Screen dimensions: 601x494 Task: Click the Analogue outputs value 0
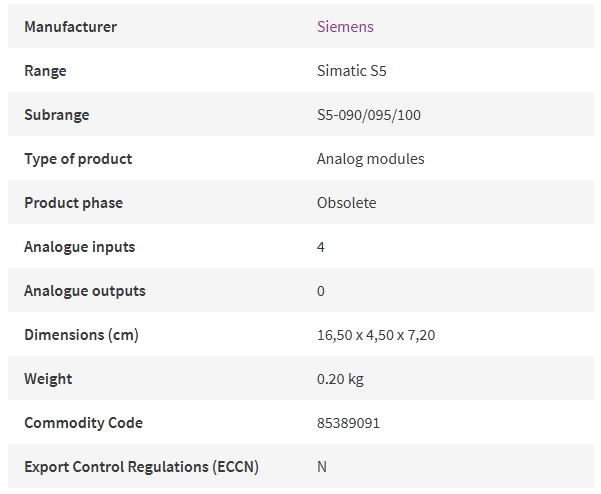(x=321, y=291)
